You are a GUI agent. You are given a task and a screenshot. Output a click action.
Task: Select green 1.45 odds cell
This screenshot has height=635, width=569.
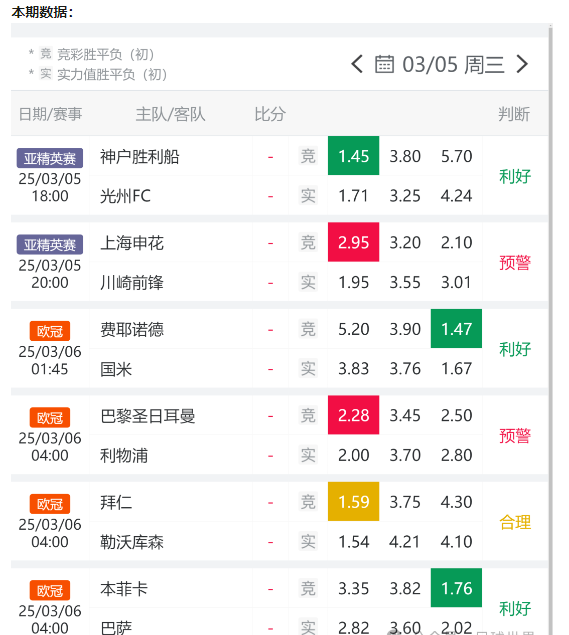coord(354,156)
